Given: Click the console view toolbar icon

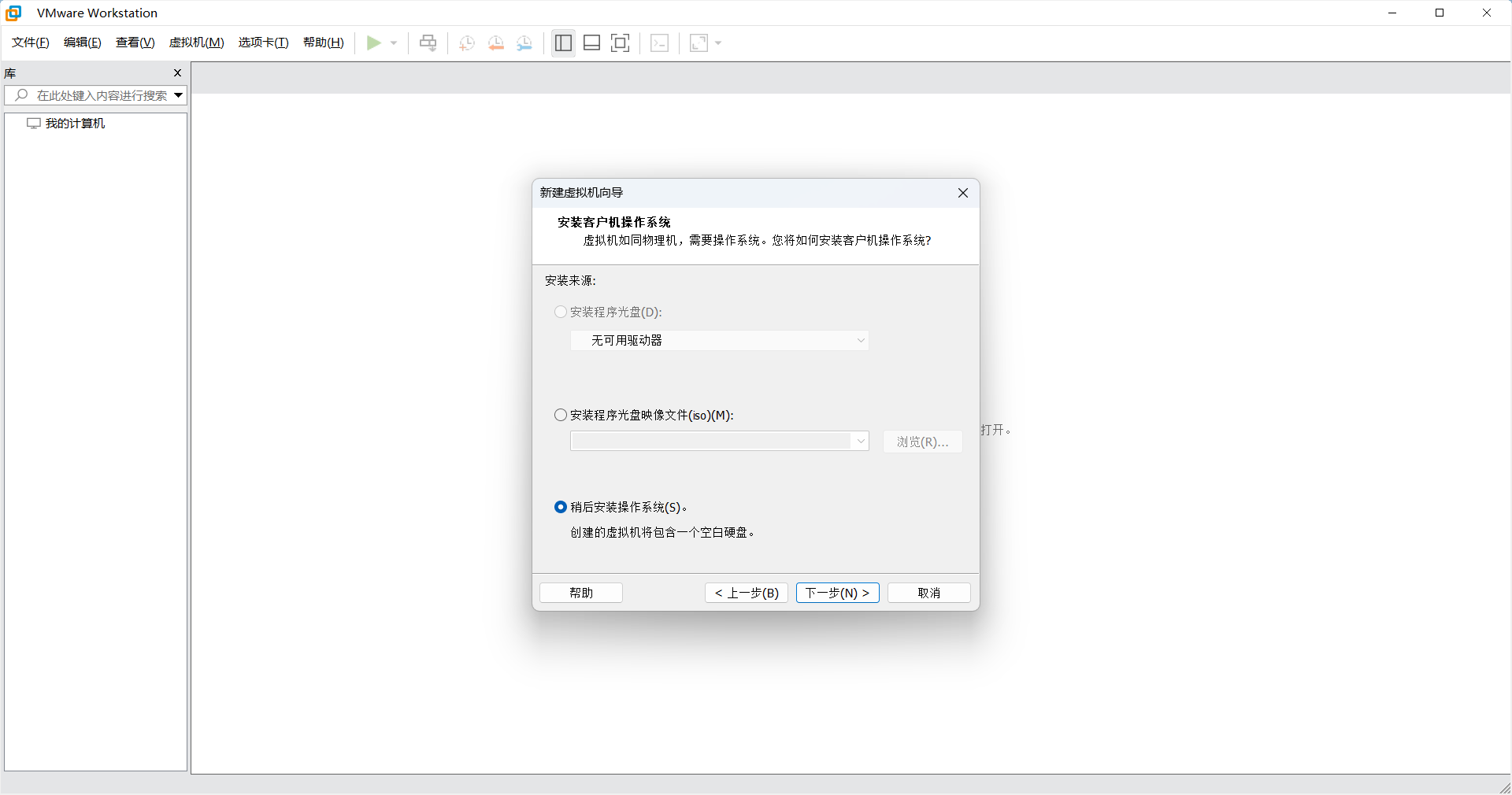Looking at the screenshot, I should tap(660, 43).
